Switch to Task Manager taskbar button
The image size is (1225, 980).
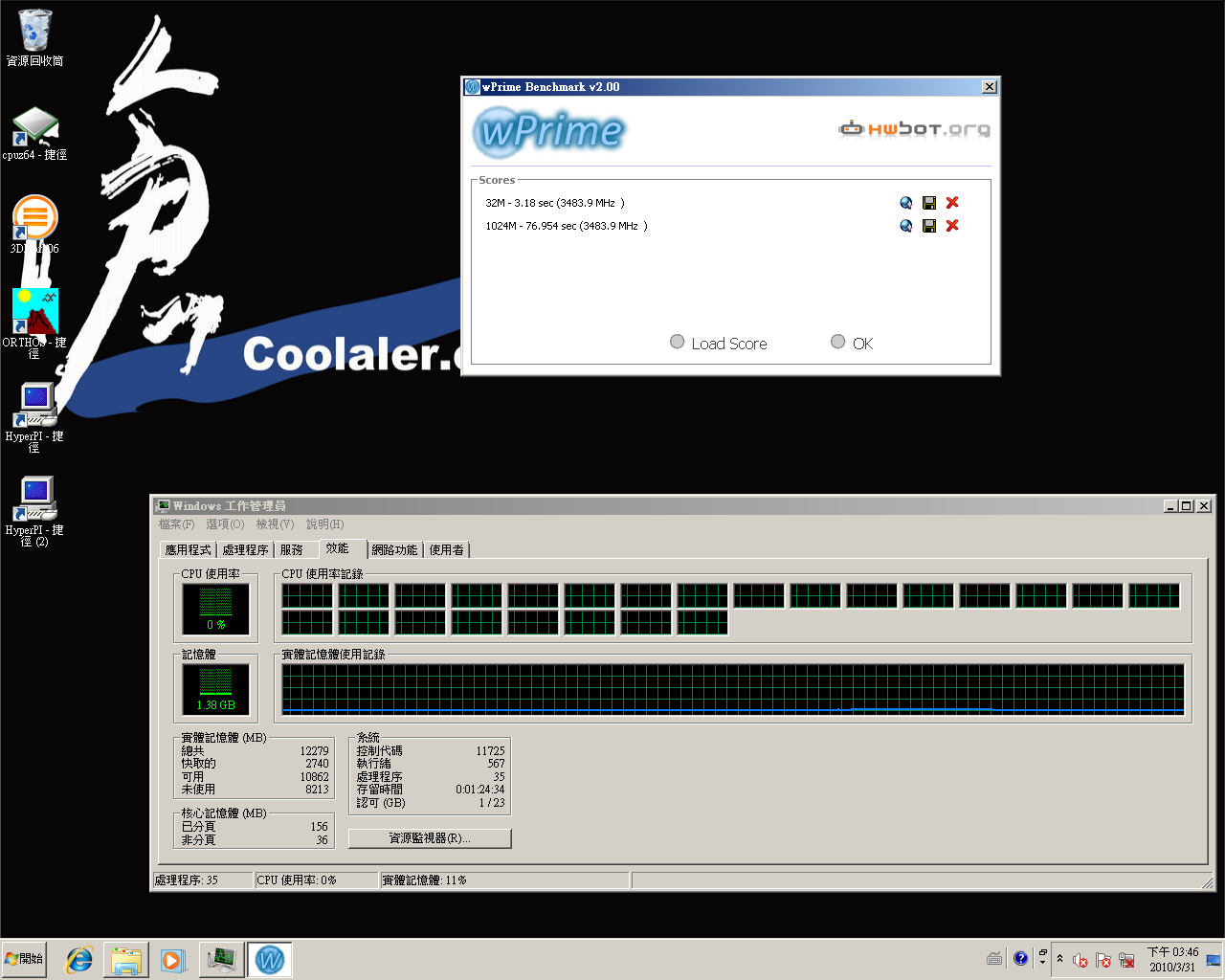click(222, 960)
